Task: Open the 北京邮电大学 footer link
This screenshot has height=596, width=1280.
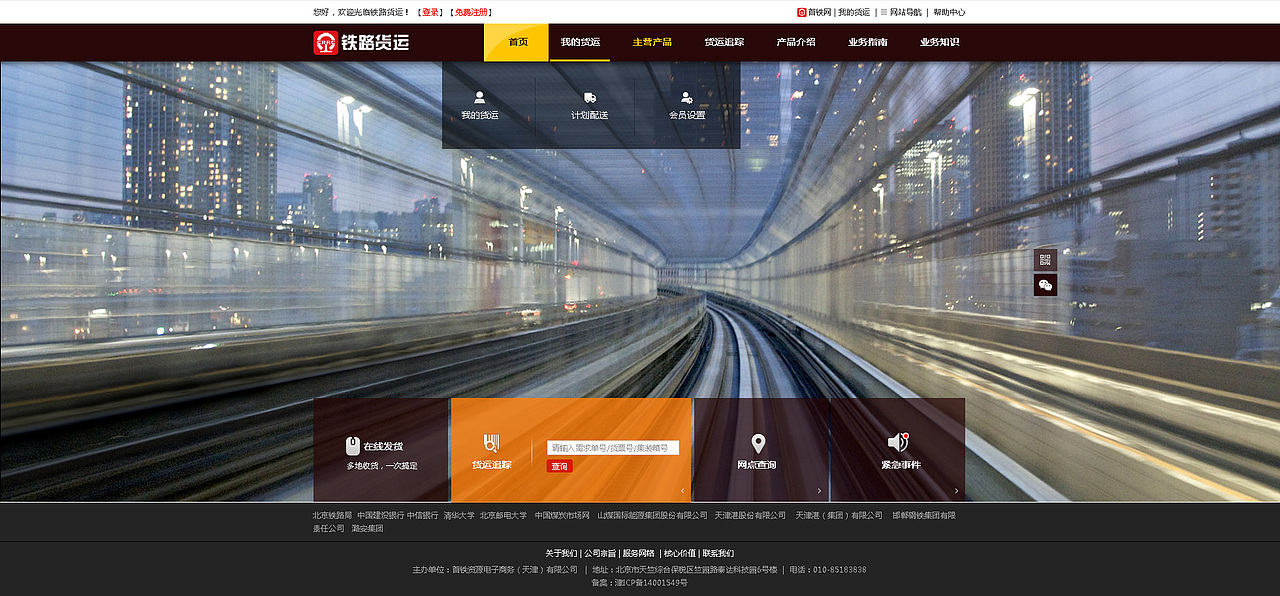Action: pos(503,516)
